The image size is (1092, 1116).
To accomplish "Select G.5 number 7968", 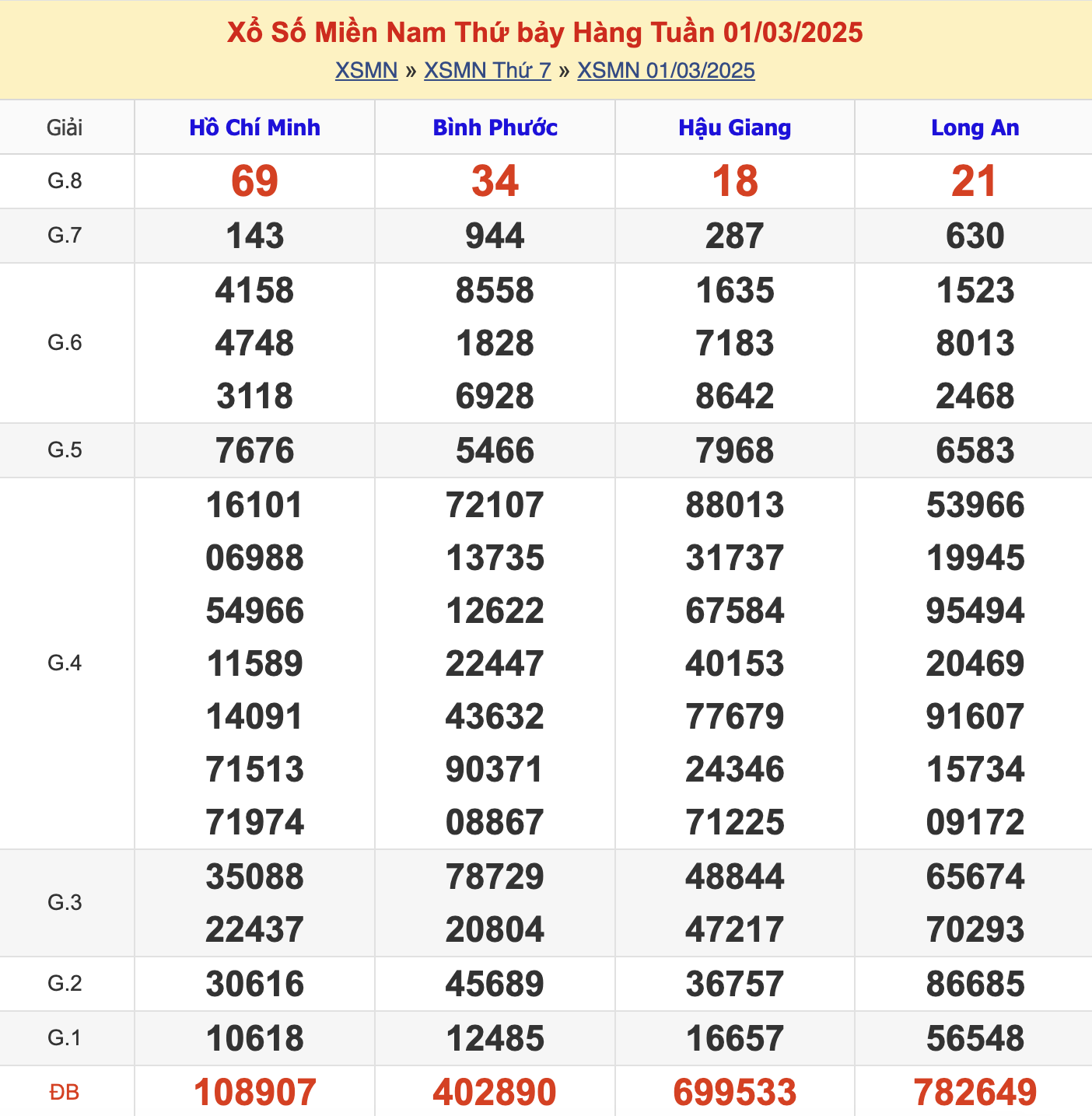I will pos(735,451).
